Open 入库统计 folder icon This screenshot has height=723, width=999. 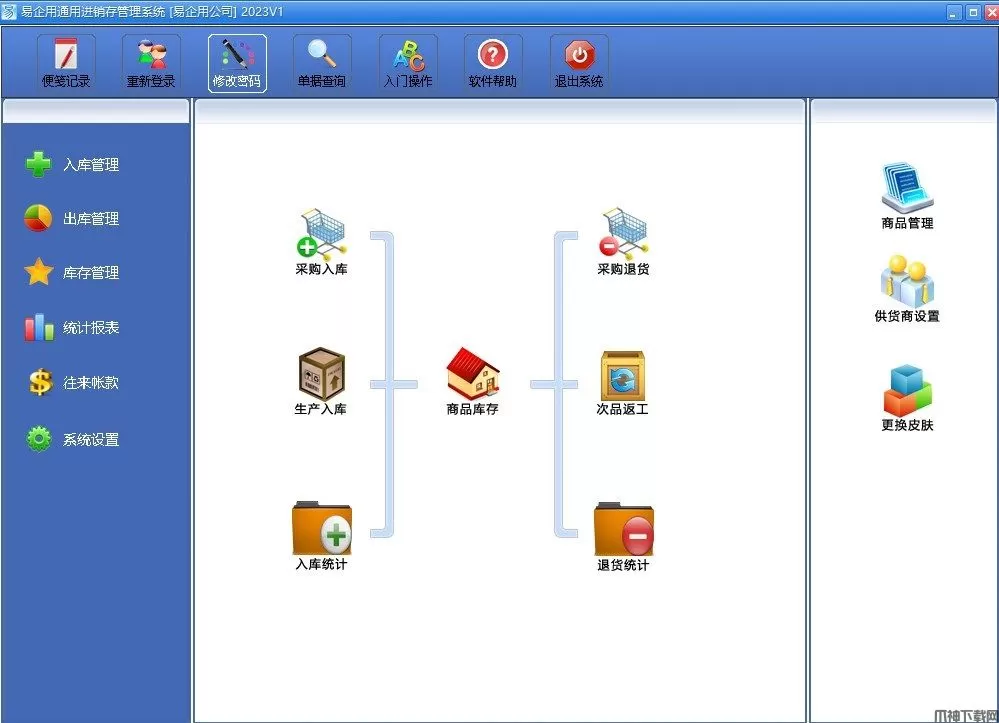tap(322, 529)
